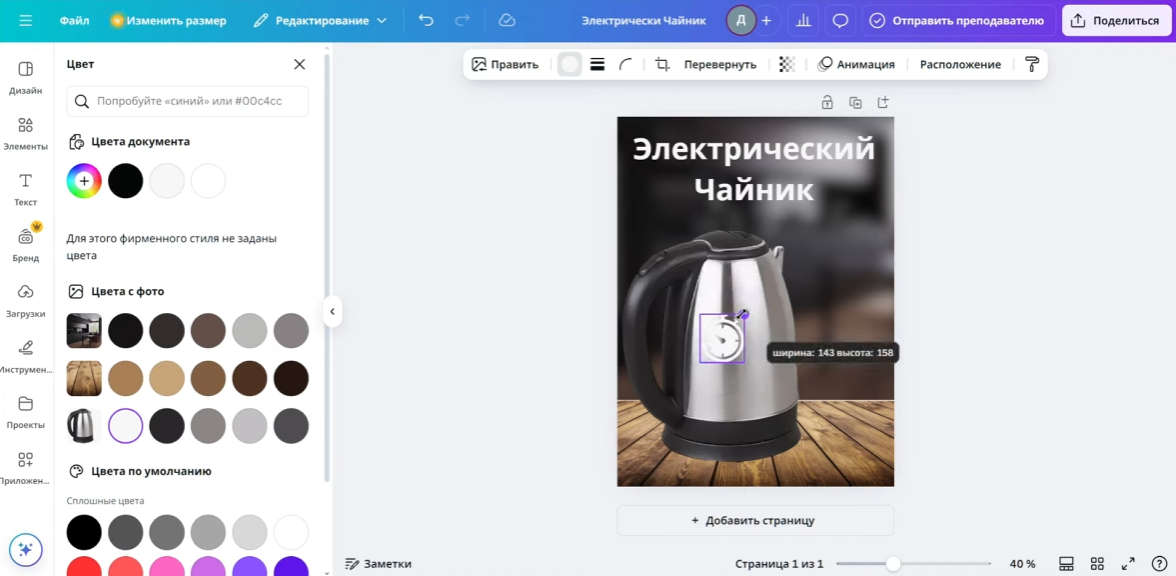This screenshot has height=576, width=1176.
Task: Open the page thumbnails strip view
Action: pos(1066,563)
